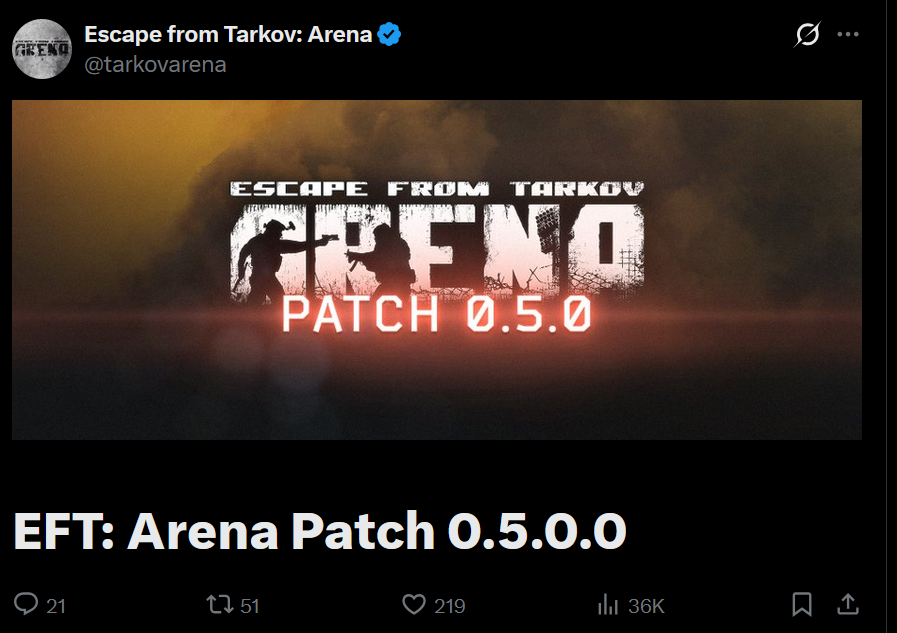This screenshot has width=897, height=633.
Task: Click the EFT: Arena Patch 0.5.0.0 headline
Action: 320,531
